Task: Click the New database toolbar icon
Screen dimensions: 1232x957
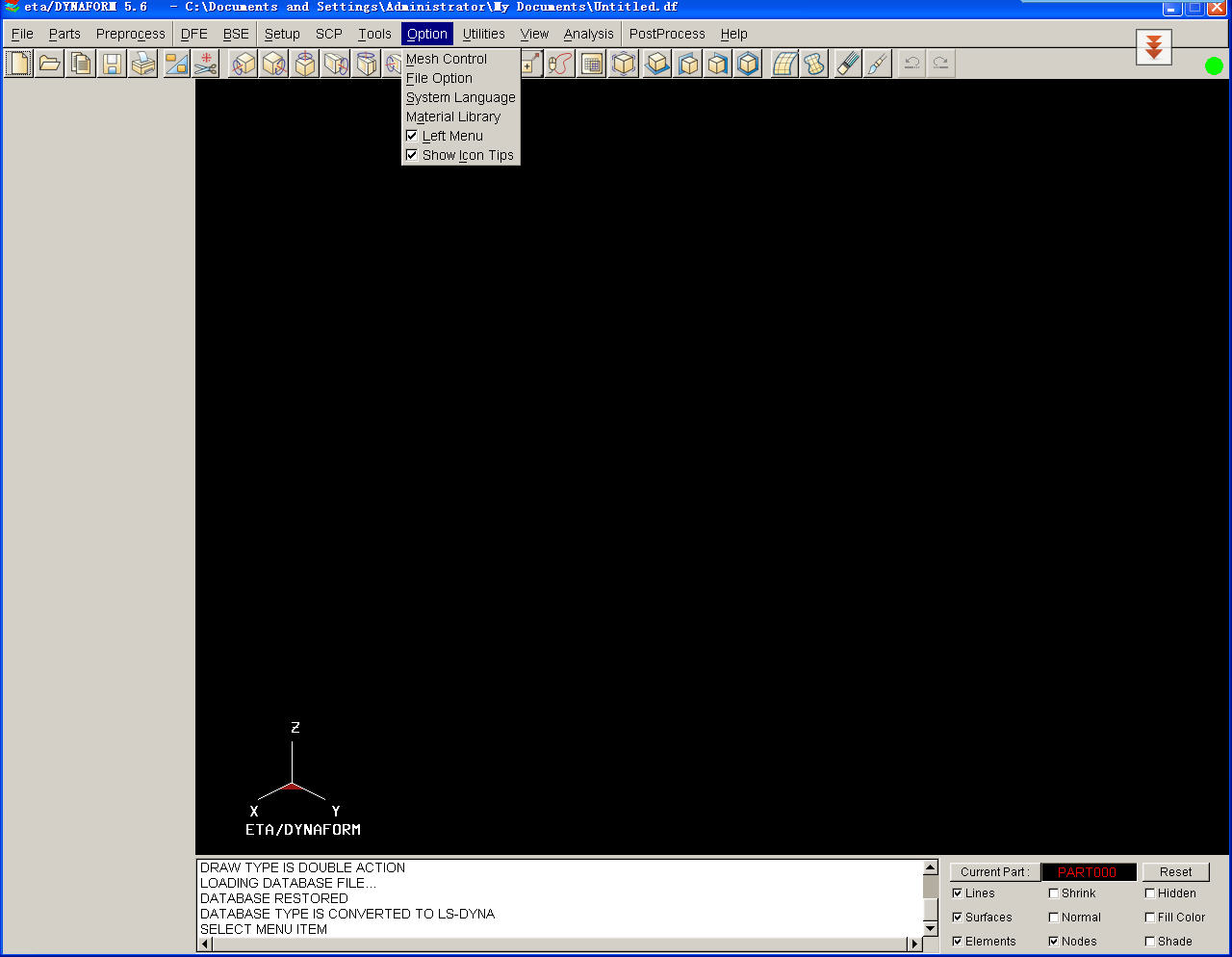Action: pos(18,65)
